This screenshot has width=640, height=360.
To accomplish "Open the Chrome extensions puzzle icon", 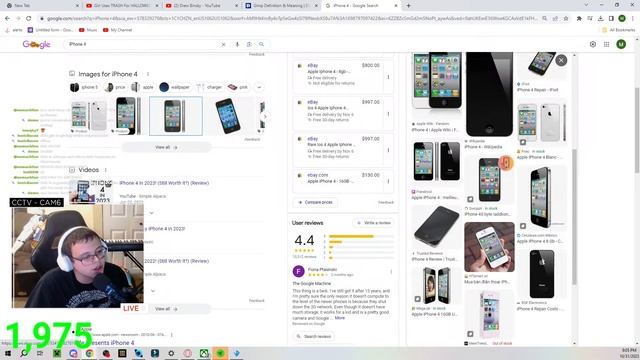I will [x=579, y=18].
